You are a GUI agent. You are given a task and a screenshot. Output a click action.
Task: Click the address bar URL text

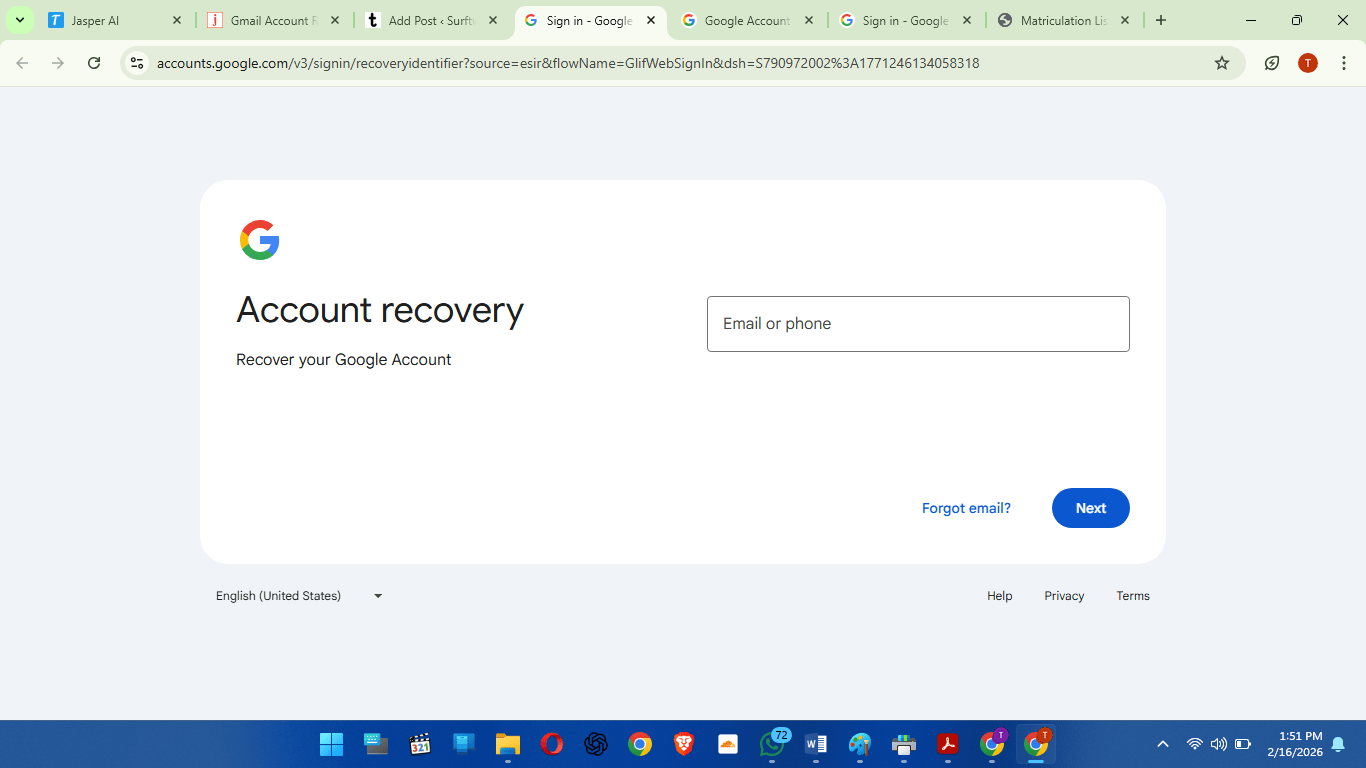click(x=568, y=63)
